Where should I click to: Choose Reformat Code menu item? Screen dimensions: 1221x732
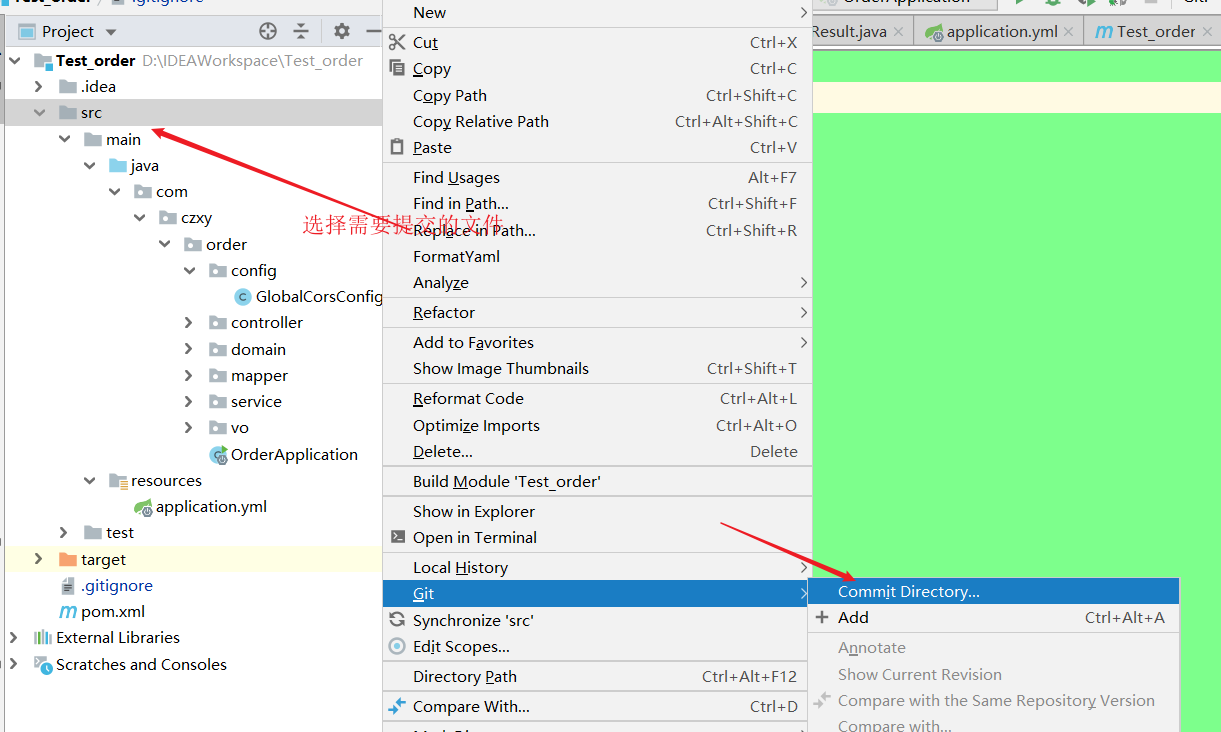(x=596, y=398)
